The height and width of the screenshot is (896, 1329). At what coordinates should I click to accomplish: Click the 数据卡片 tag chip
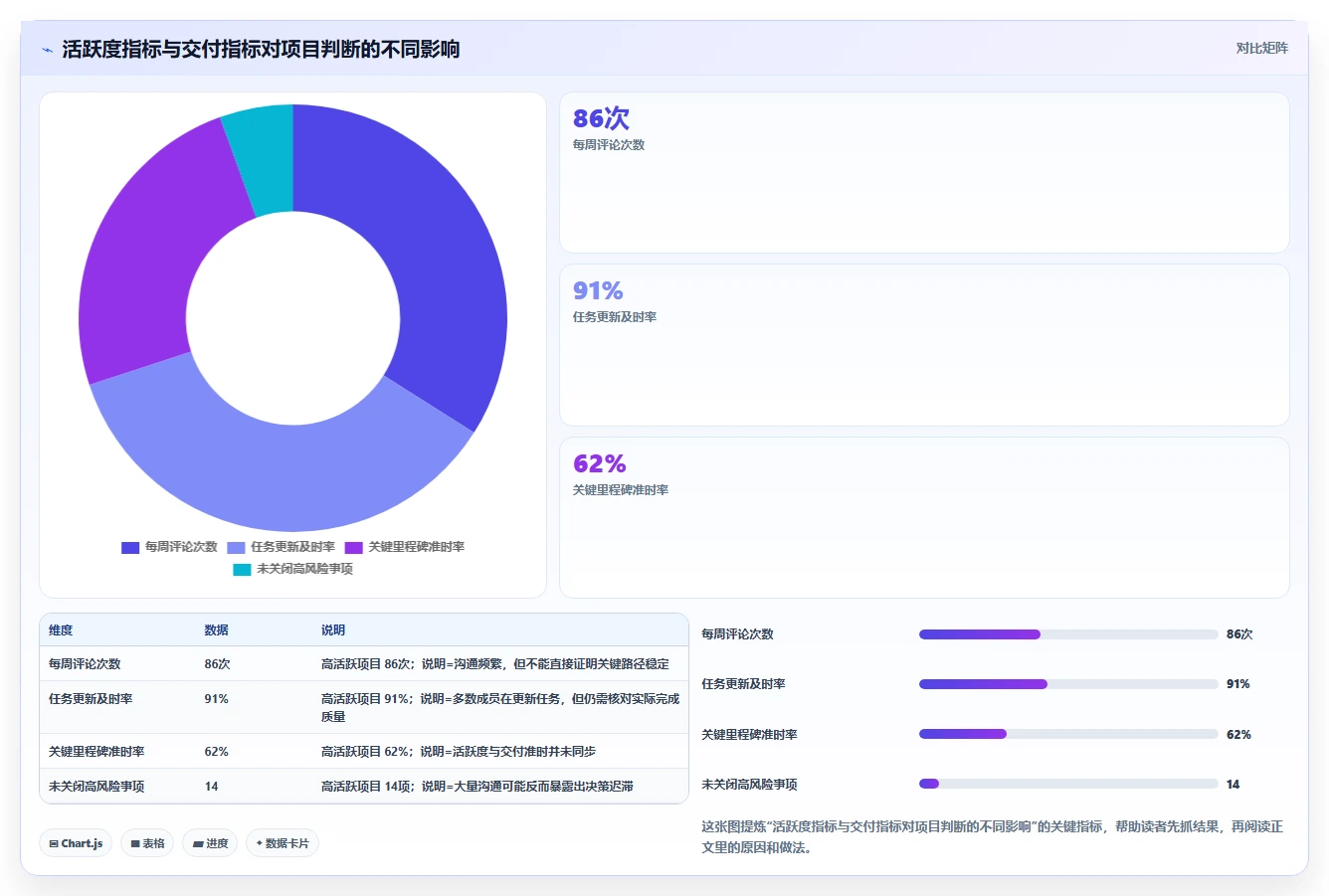283,843
